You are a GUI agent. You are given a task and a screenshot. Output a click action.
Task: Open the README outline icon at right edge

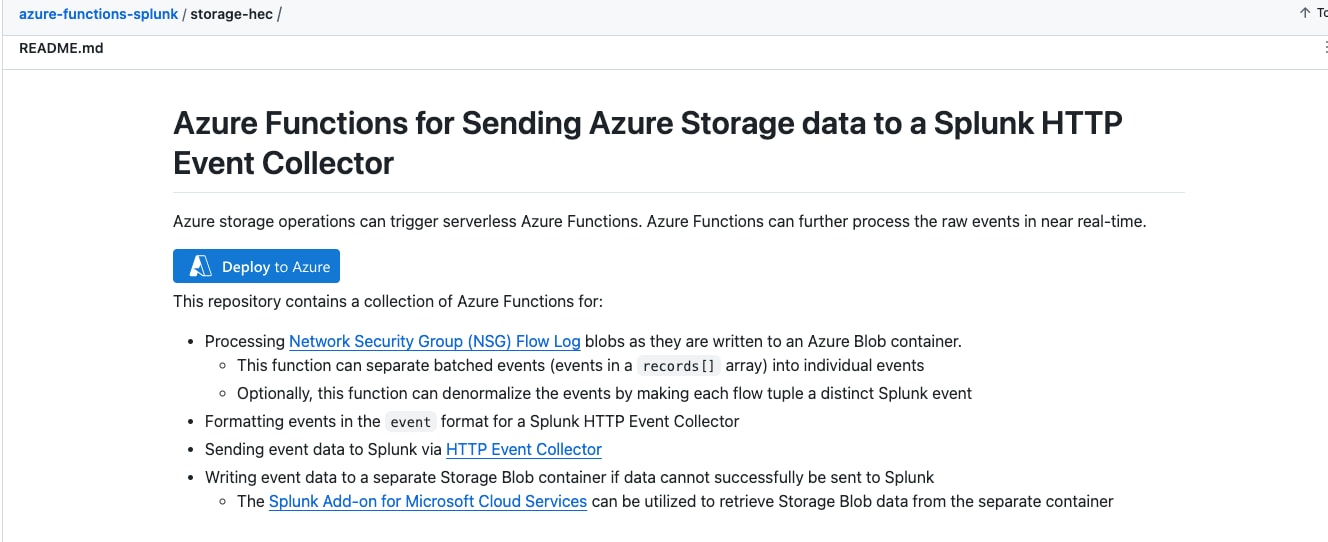pos(1324,48)
